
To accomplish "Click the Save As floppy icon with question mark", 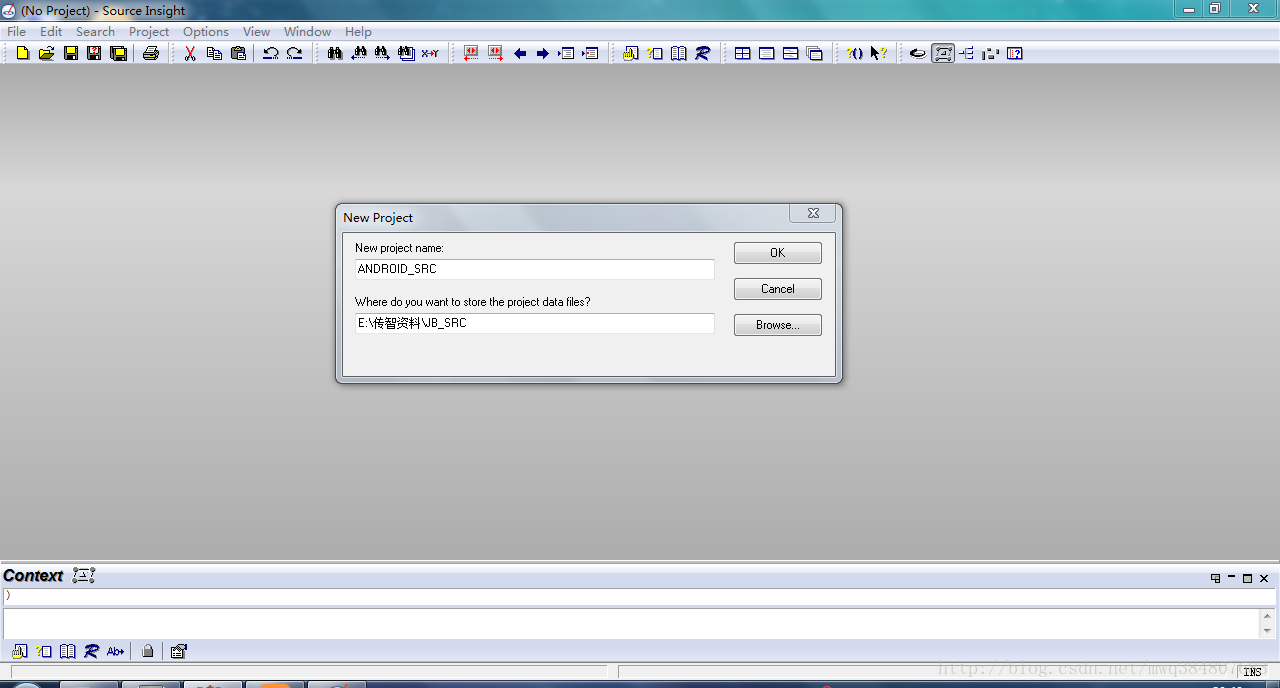I will (94, 53).
